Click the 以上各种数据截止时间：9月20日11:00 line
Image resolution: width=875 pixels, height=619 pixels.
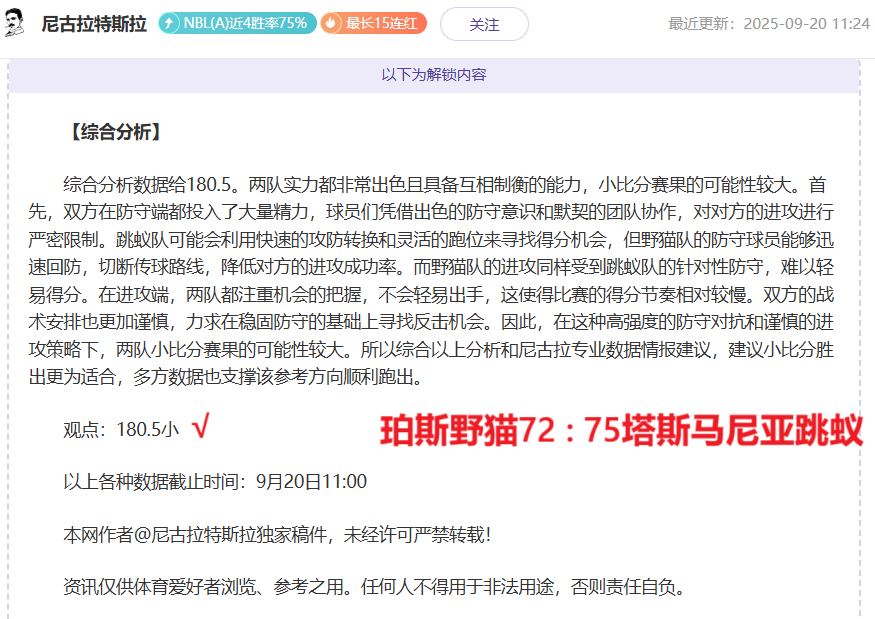[215, 481]
